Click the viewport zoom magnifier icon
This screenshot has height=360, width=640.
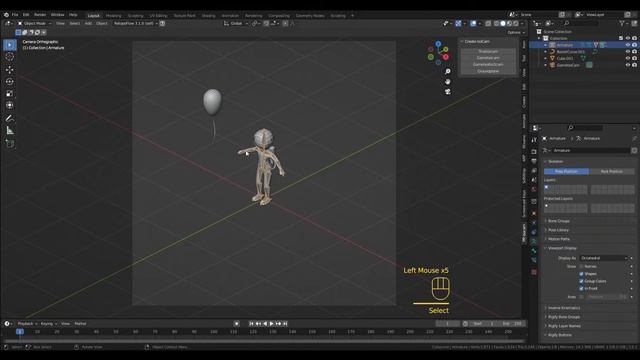pos(448,71)
